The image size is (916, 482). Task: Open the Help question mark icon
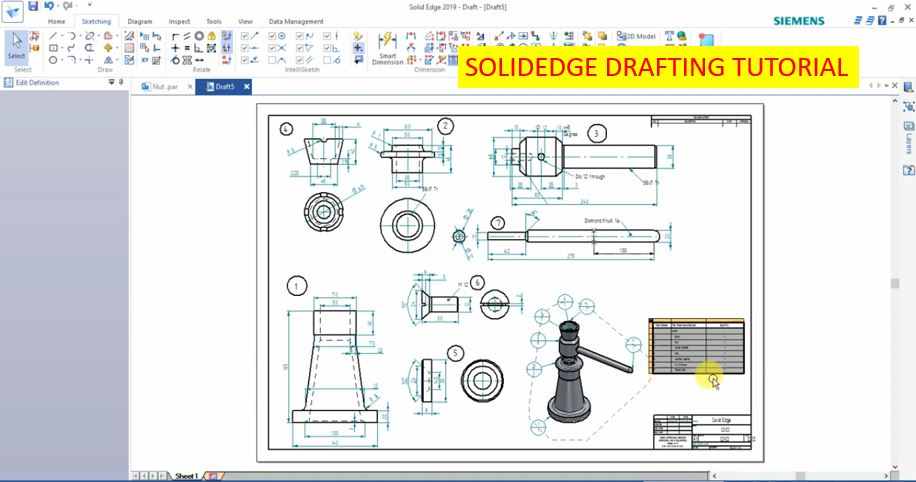[882, 20]
